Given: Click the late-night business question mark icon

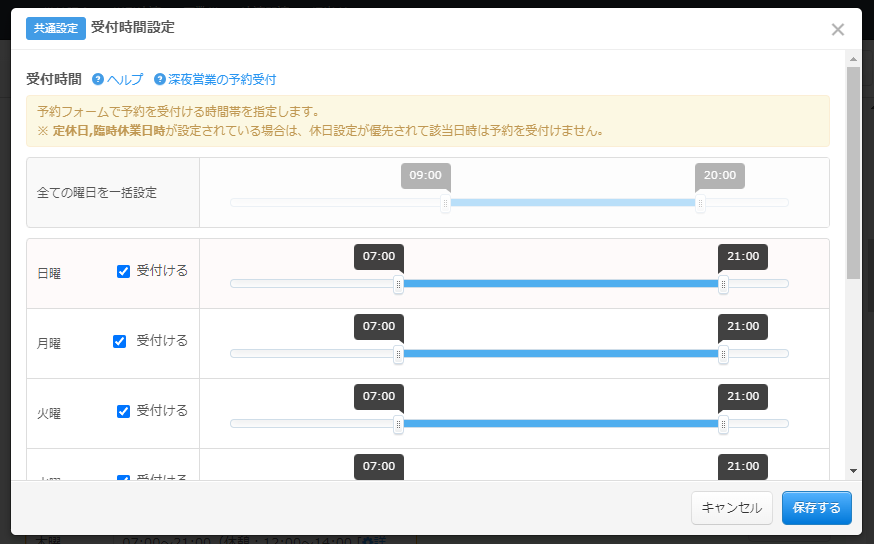Looking at the screenshot, I should 159,79.
